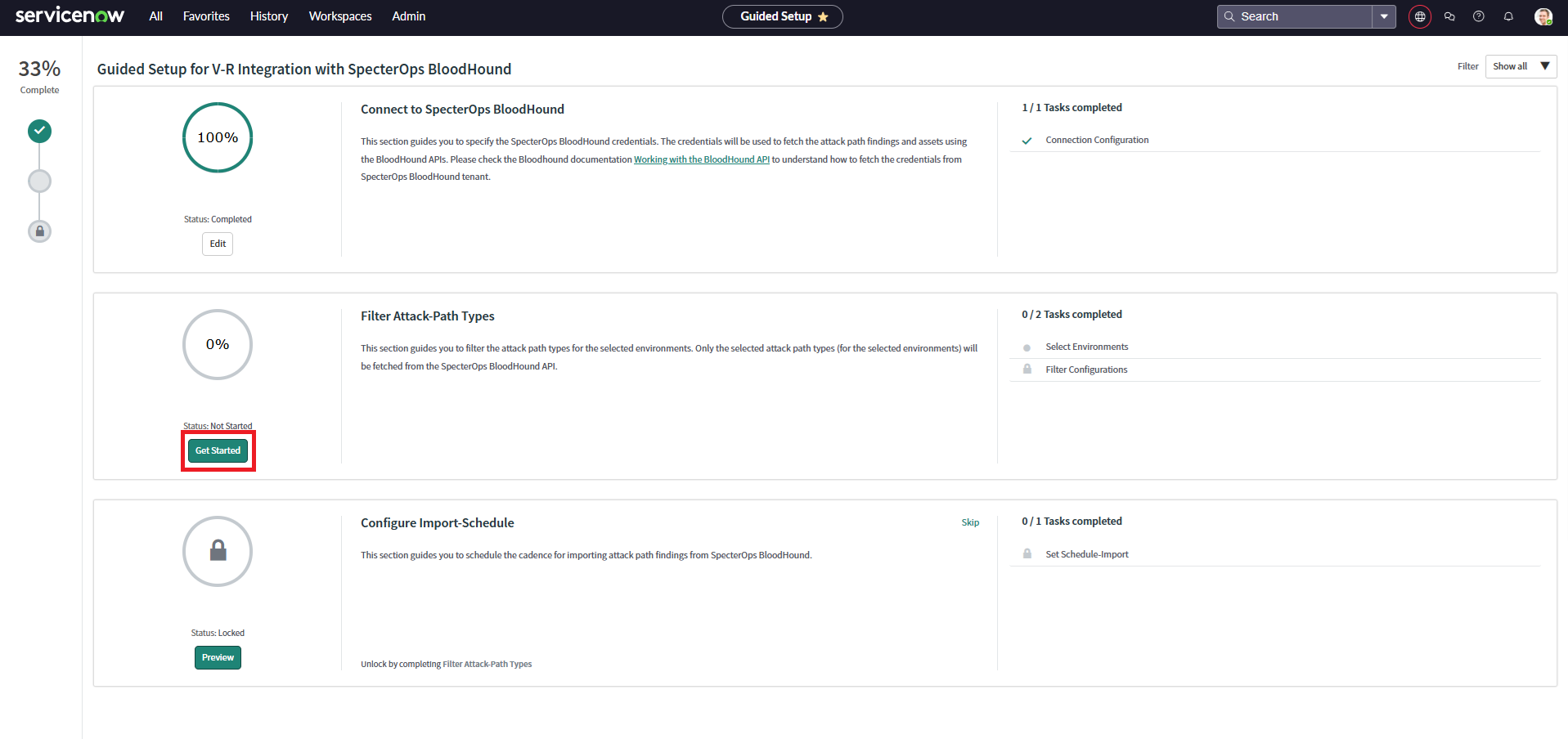Click the 33% Complete indicator
Screen dimensions: 1568x739
(x=39, y=75)
